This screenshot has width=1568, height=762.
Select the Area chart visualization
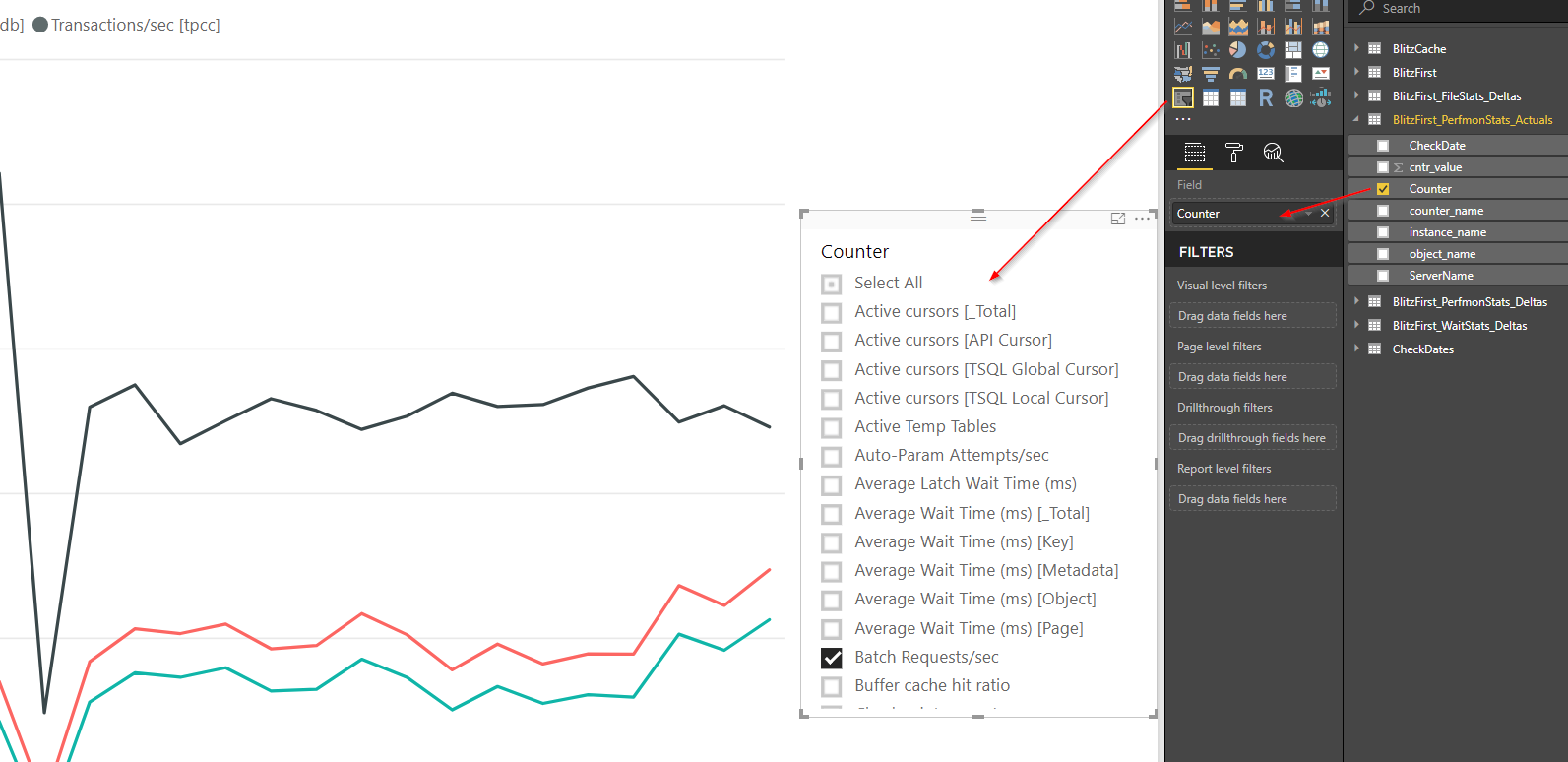(x=1211, y=27)
